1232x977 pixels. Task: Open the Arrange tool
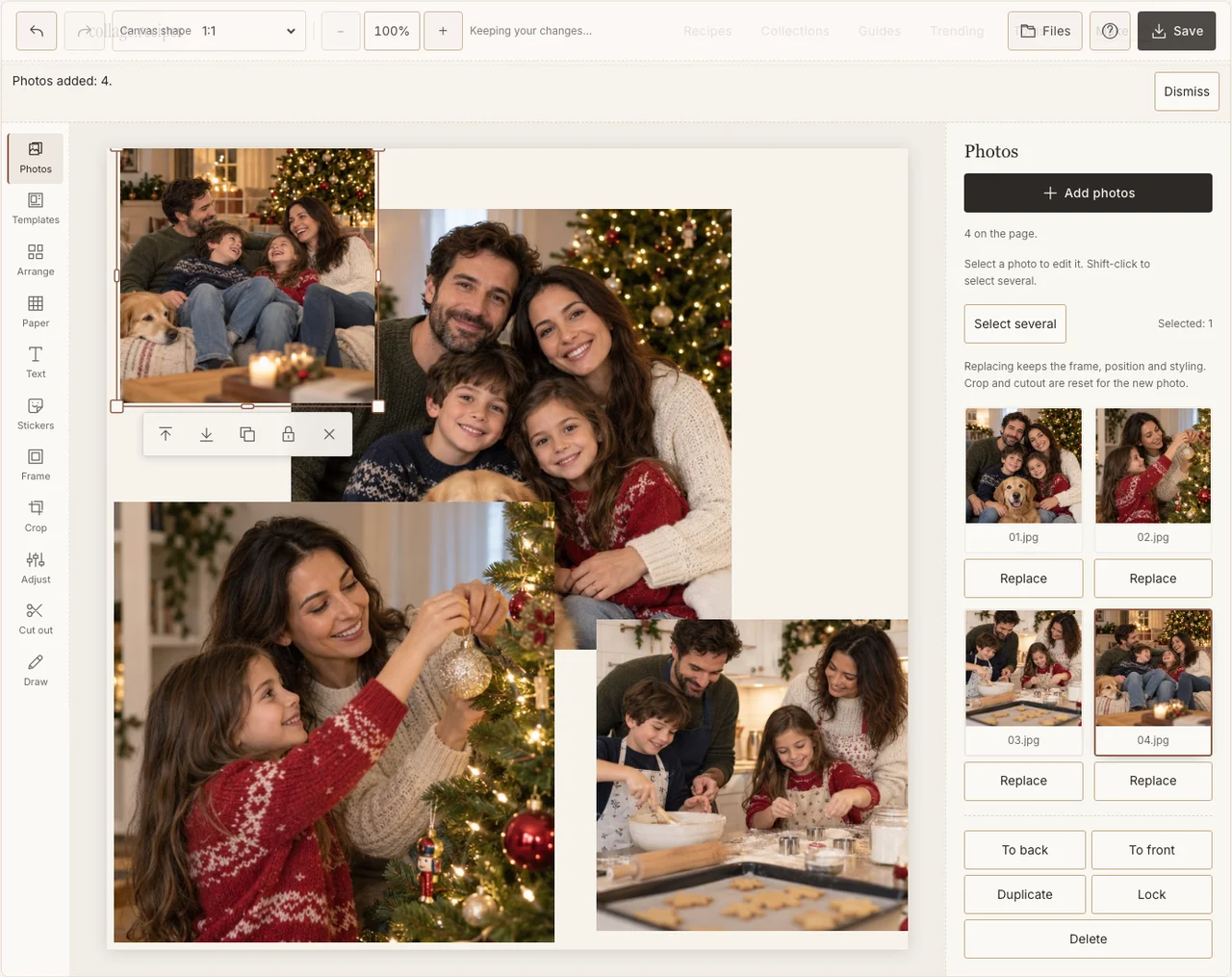[36, 261]
